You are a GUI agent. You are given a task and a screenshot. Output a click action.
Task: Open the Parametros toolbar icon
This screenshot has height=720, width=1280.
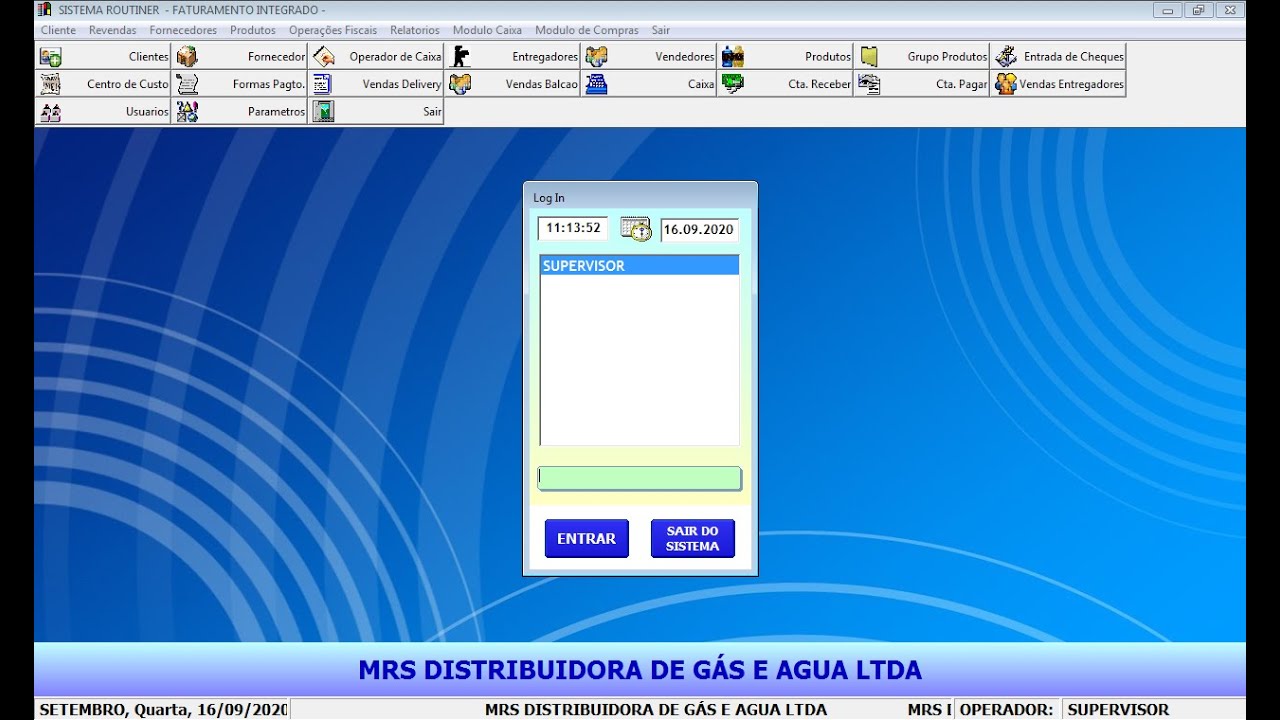click(x=187, y=111)
